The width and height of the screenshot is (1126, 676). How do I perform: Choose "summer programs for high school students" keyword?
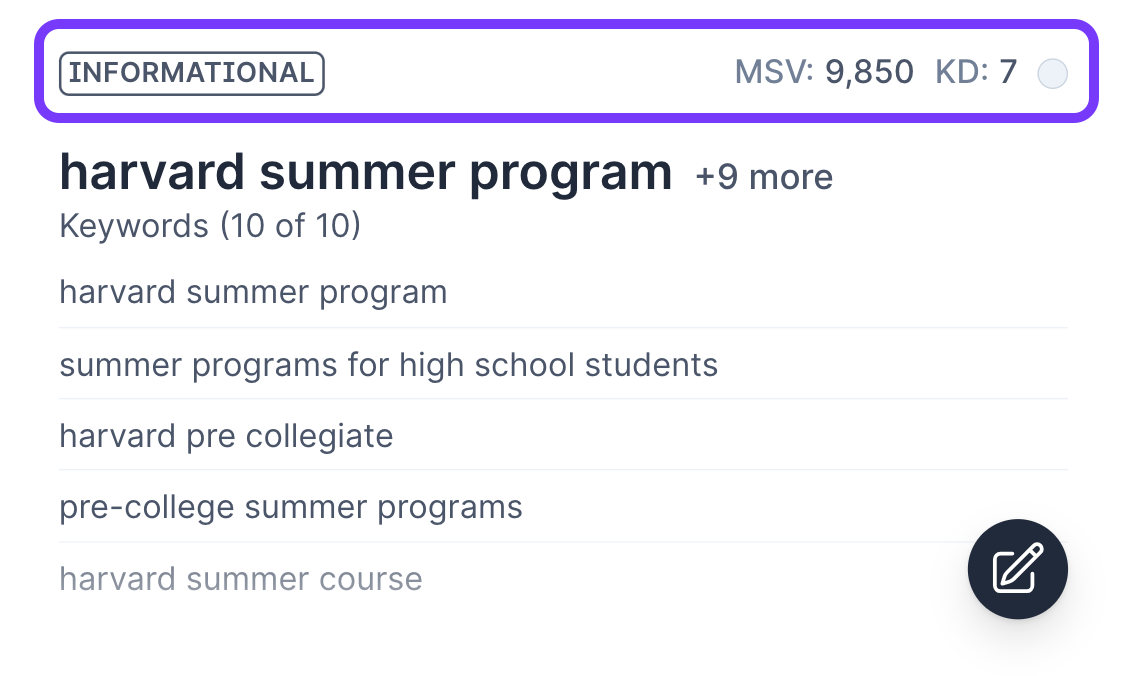[388, 365]
